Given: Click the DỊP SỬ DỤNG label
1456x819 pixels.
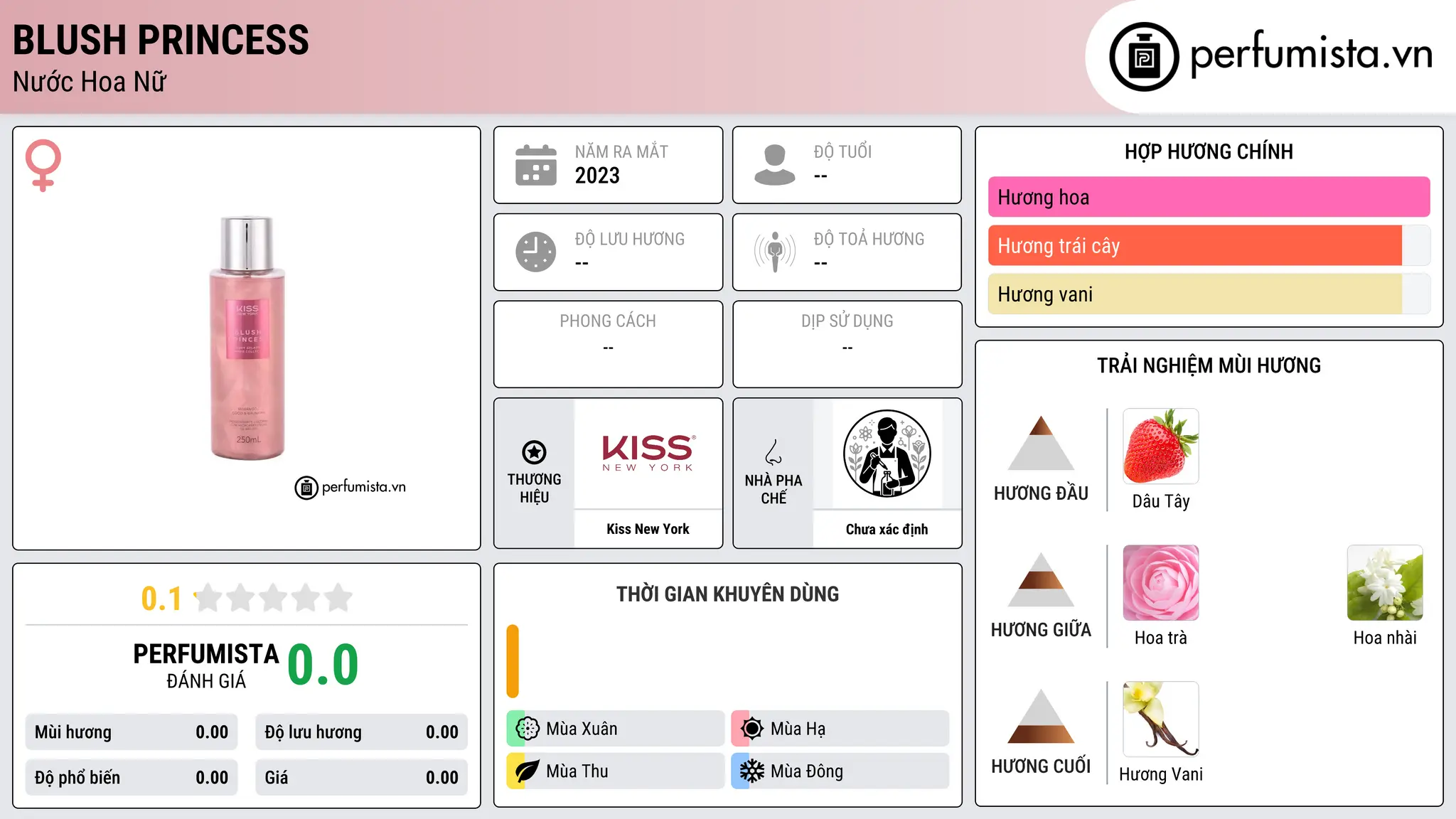Looking at the screenshot, I should pyautogui.click(x=847, y=321).
